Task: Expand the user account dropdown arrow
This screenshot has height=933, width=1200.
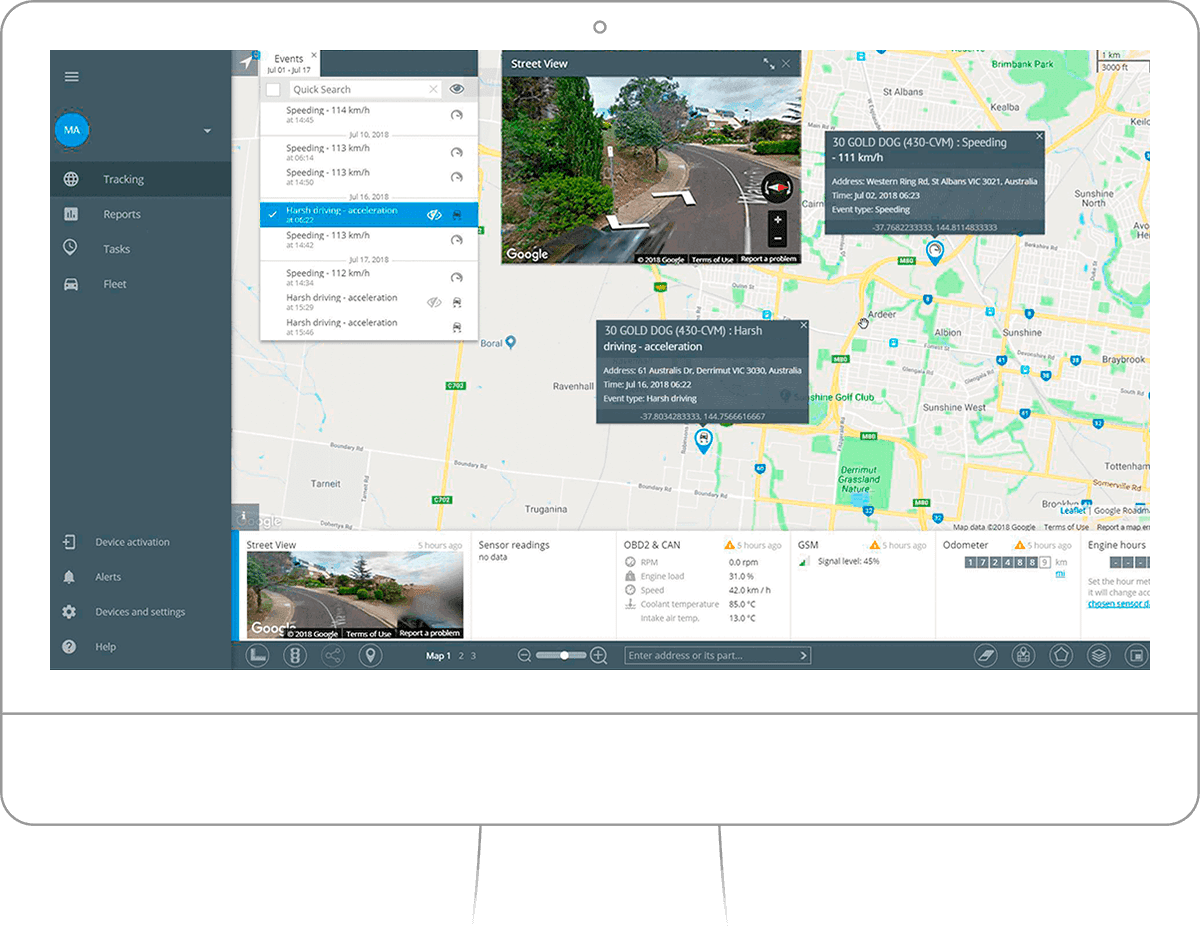Action: pyautogui.click(x=208, y=131)
